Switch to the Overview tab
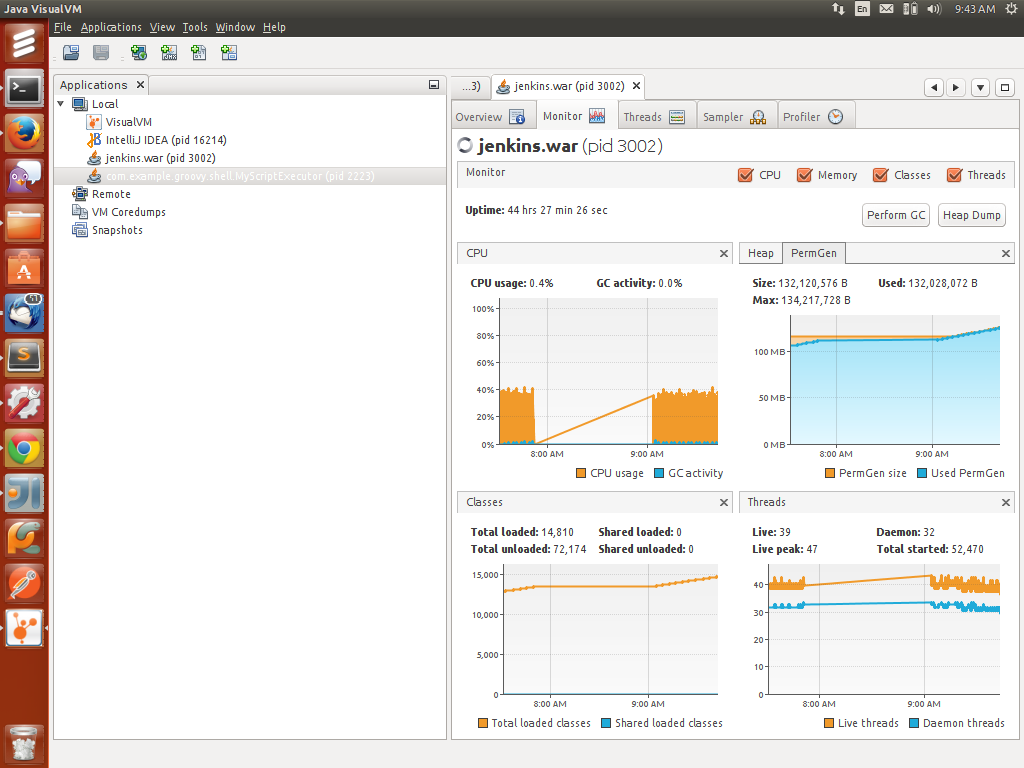Screen dimensions: 1024x768 pyautogui.click(x=493, y=117)
